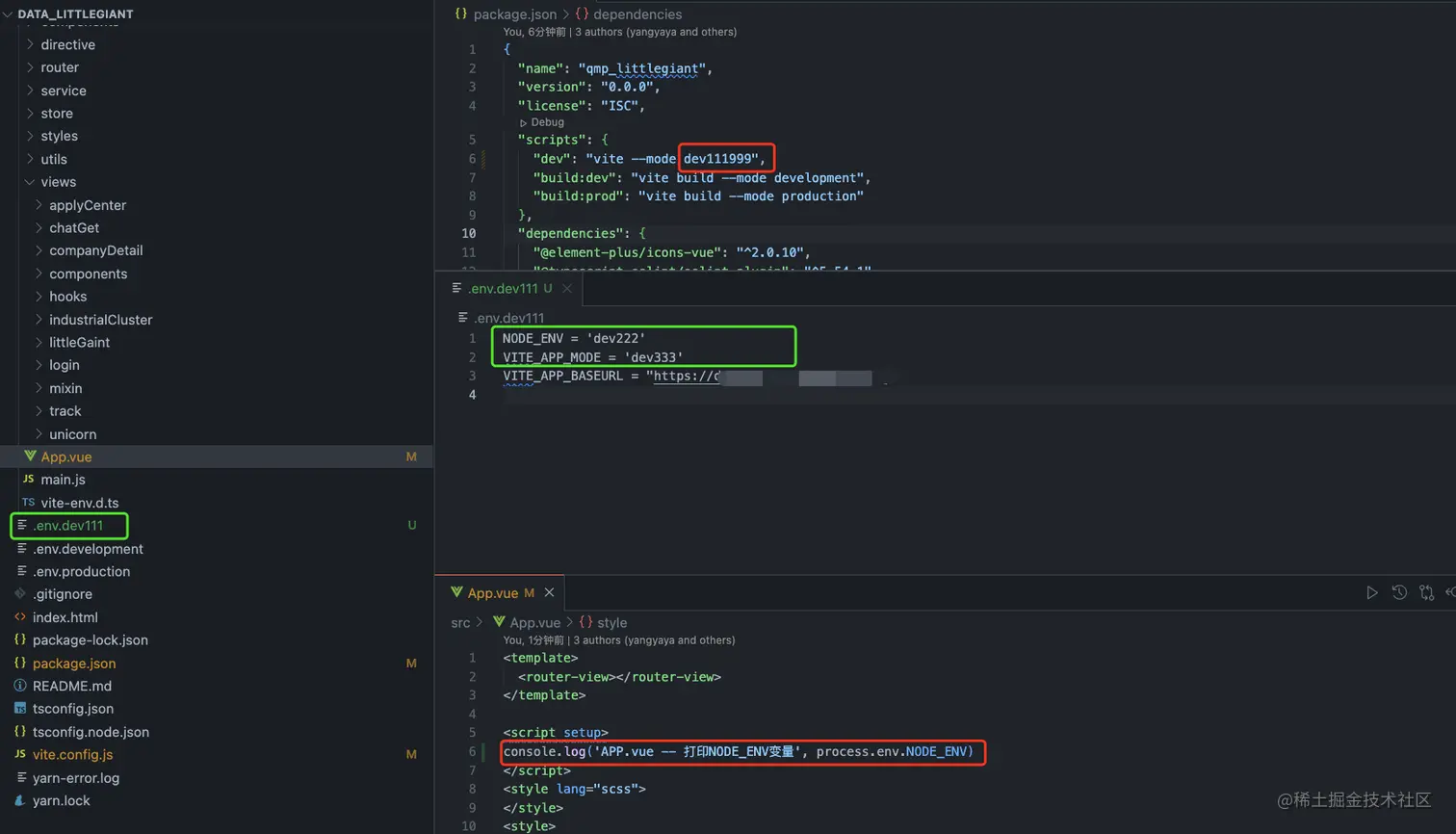Click the braces icon beside tsconfig.node.json
The width and height of the screenshot is (1456, 834).
click(20, 731)
